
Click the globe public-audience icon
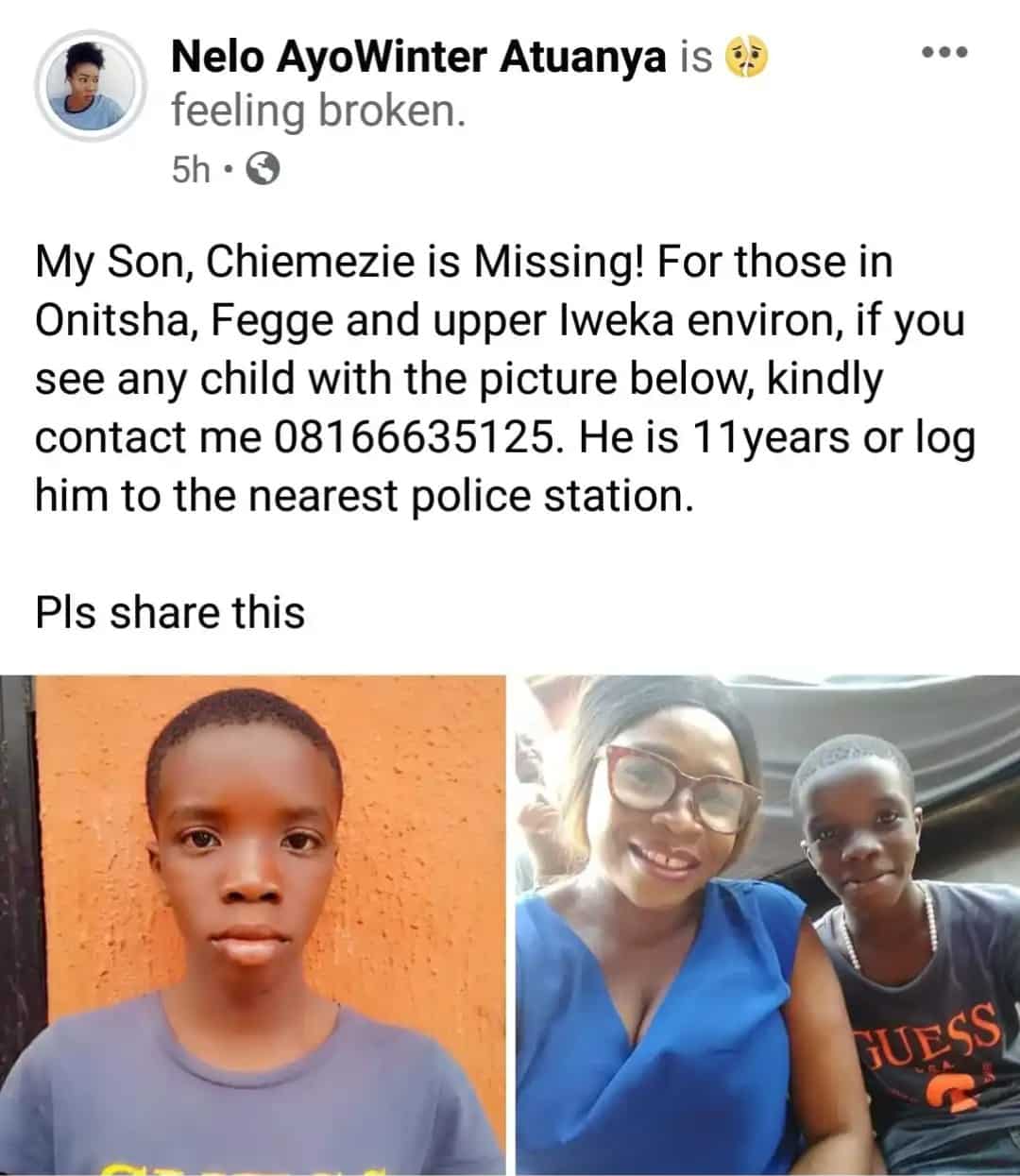pyautogui.click(x=263, y=170)
